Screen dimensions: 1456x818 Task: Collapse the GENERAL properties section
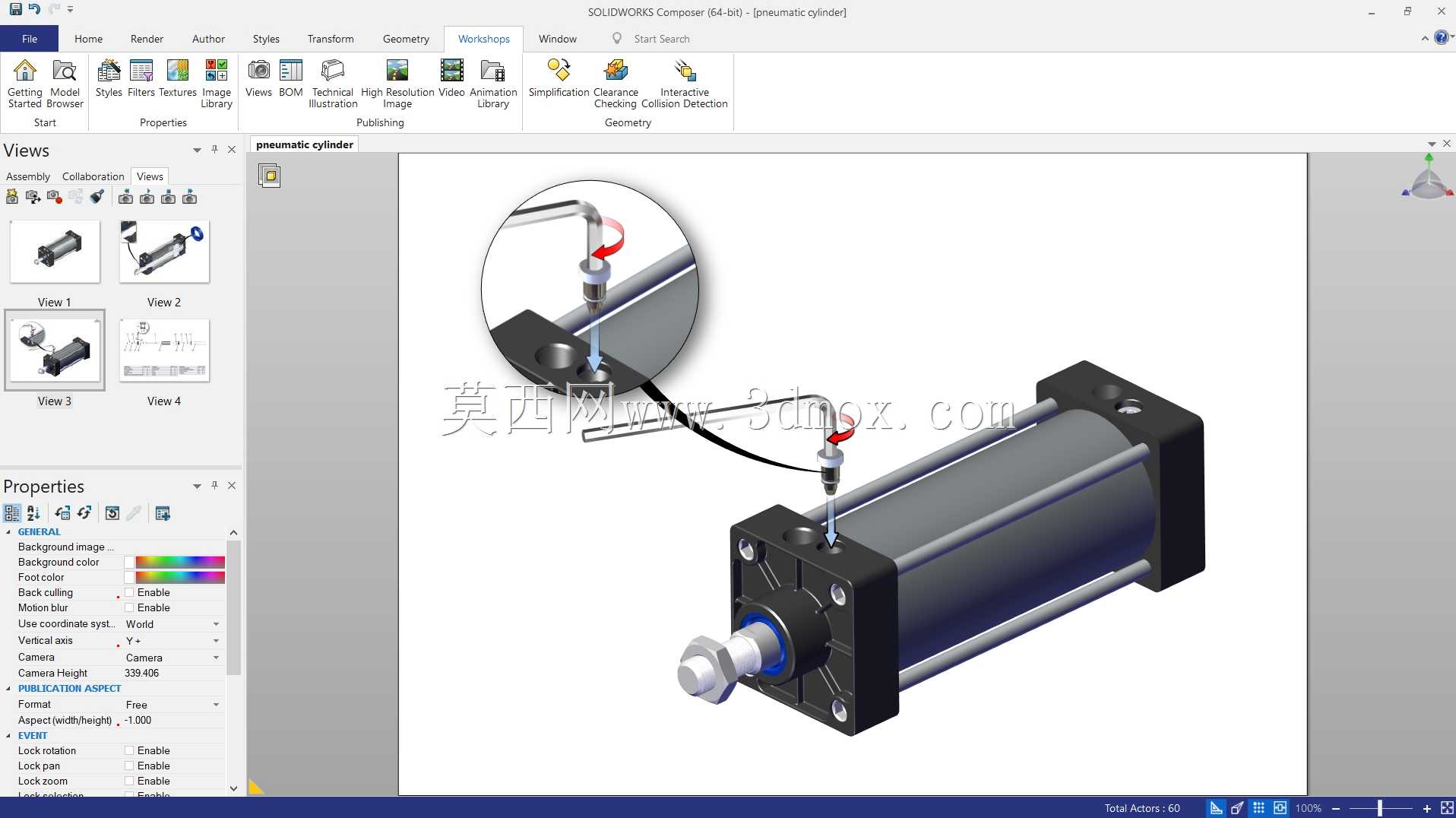[x=8, y=532]
